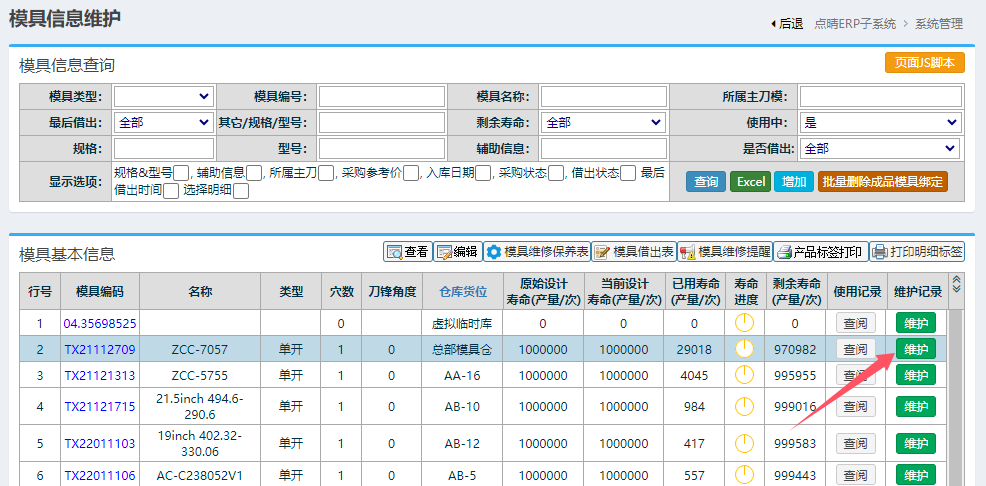Click 产品标签打印 printer button

821,252
